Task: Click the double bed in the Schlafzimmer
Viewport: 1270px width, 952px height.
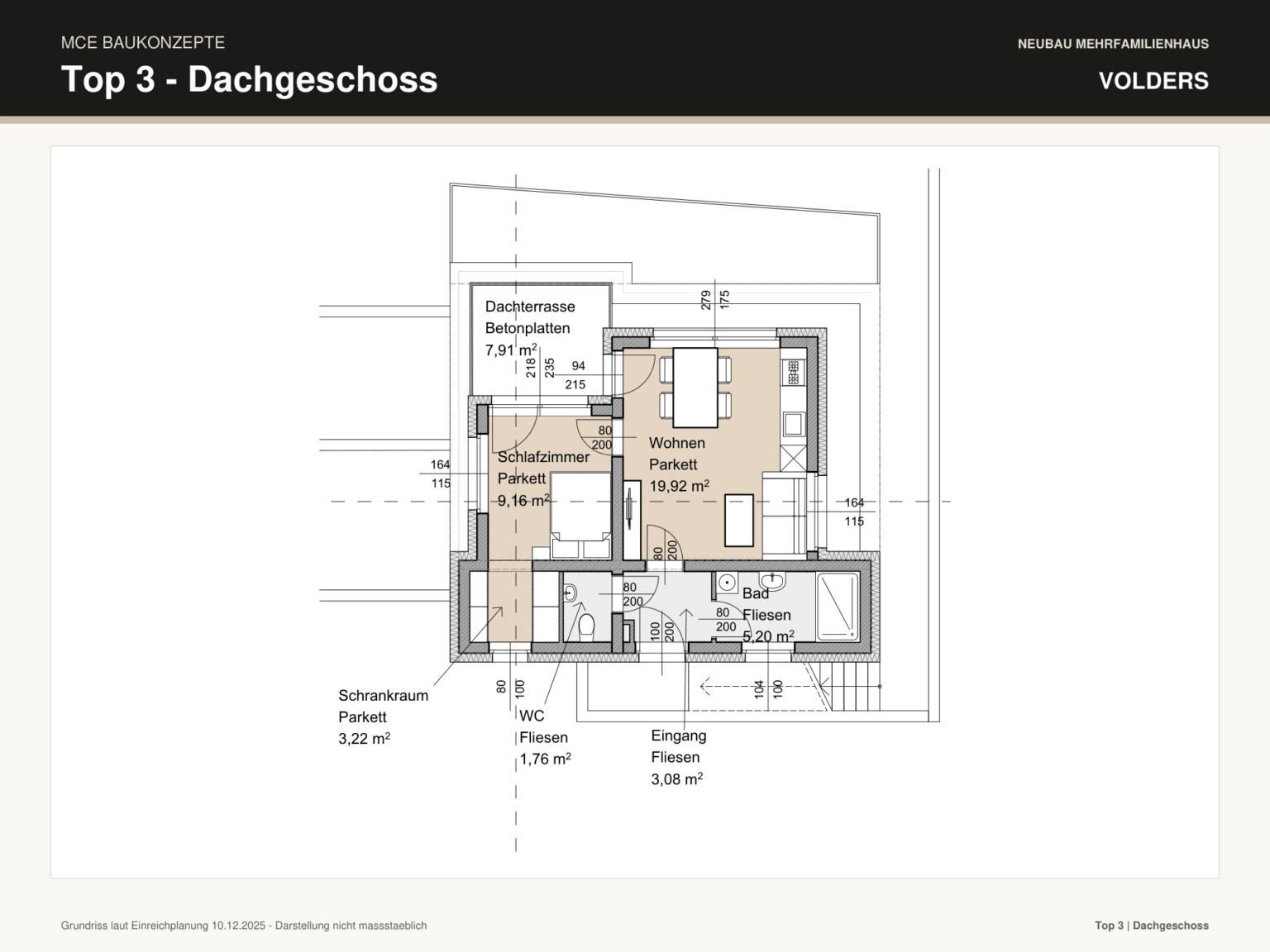Action: pyautogui.click(x=580, y=516)
